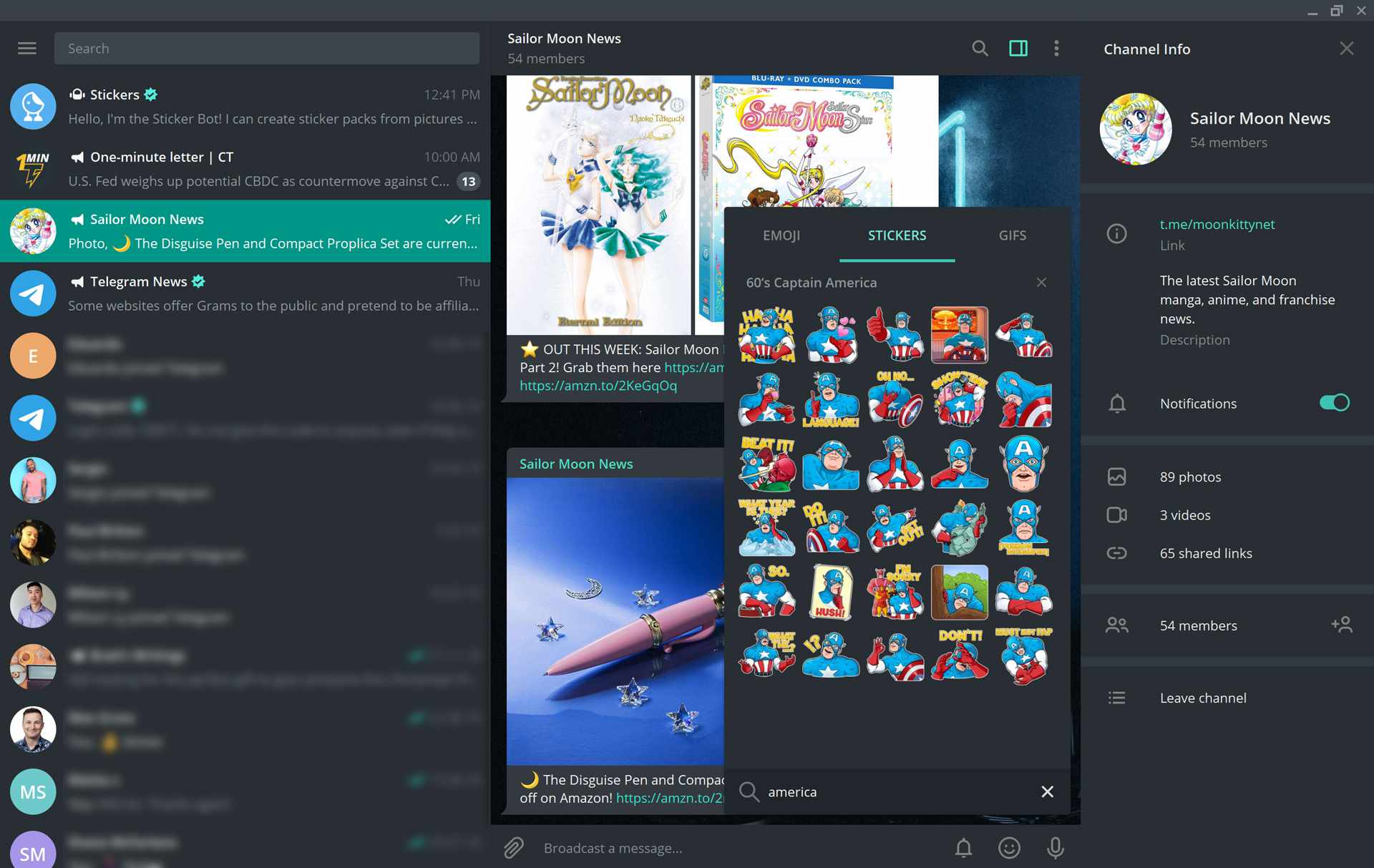This screenshot has width=1374, height=868.
Task: Toggle the Notifications switch off
Action: [x=1334, y=403]
